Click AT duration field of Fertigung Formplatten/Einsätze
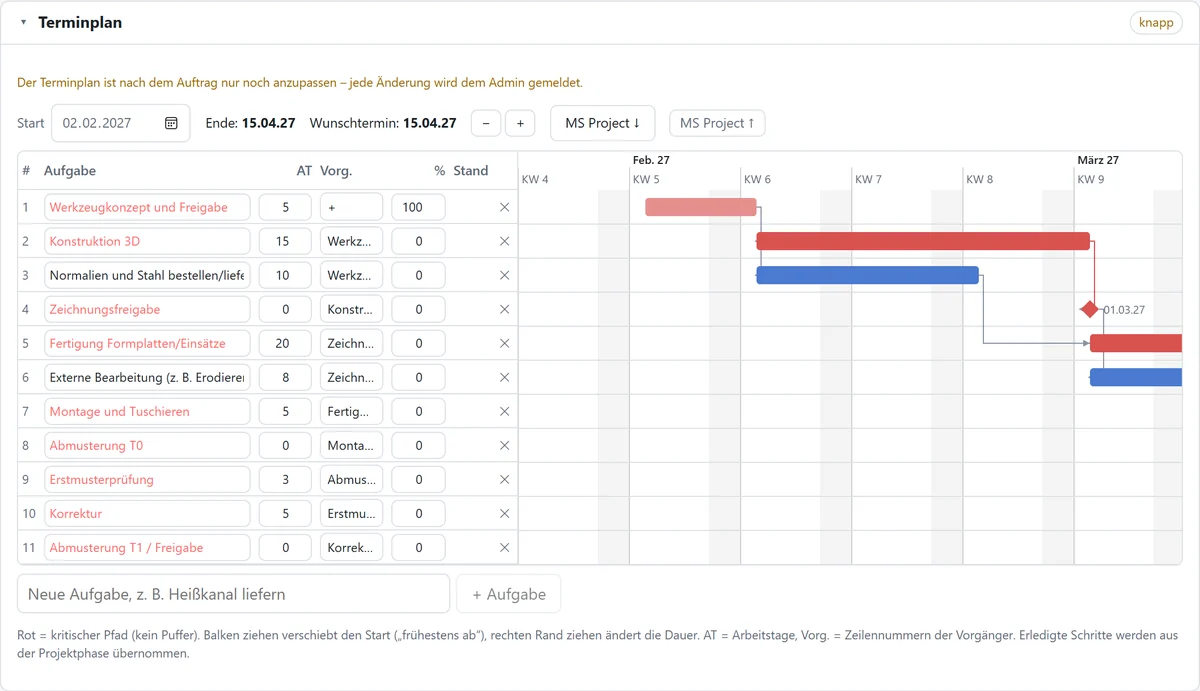 285,343
